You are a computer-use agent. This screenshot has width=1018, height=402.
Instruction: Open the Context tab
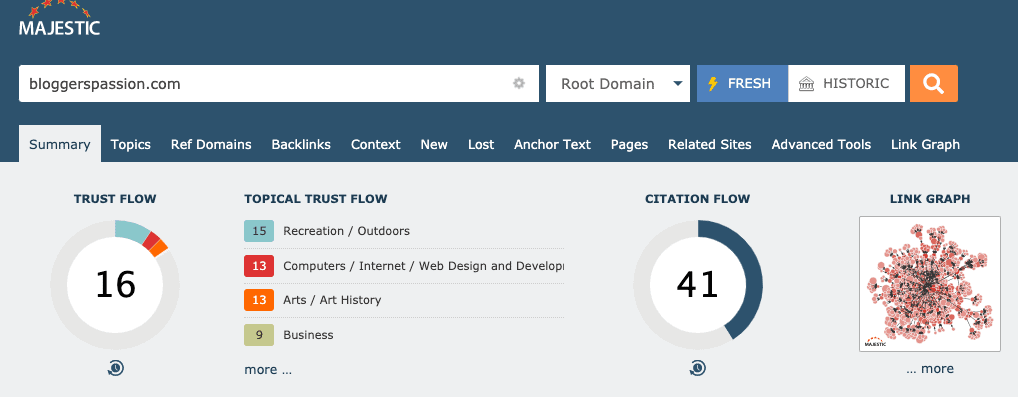coord(376,144)
